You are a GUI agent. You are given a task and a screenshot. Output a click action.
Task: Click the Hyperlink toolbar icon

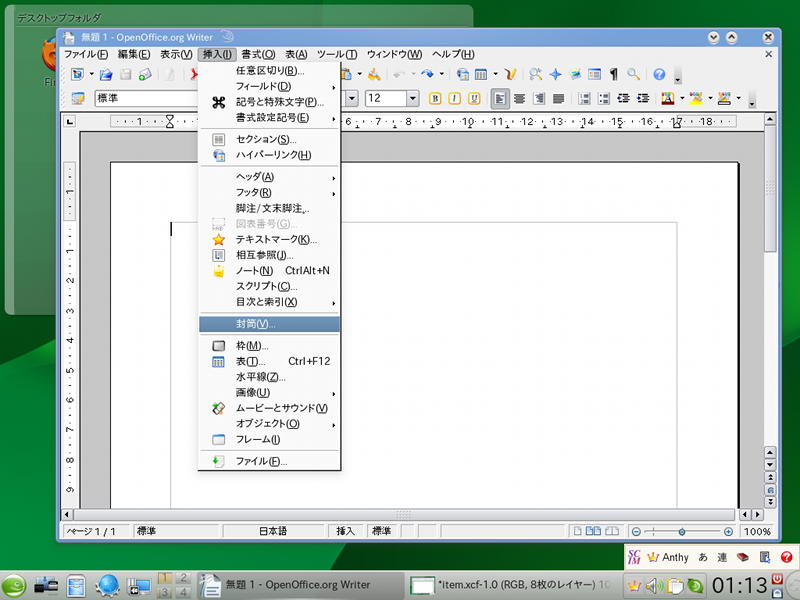click(x=463, y=74)
